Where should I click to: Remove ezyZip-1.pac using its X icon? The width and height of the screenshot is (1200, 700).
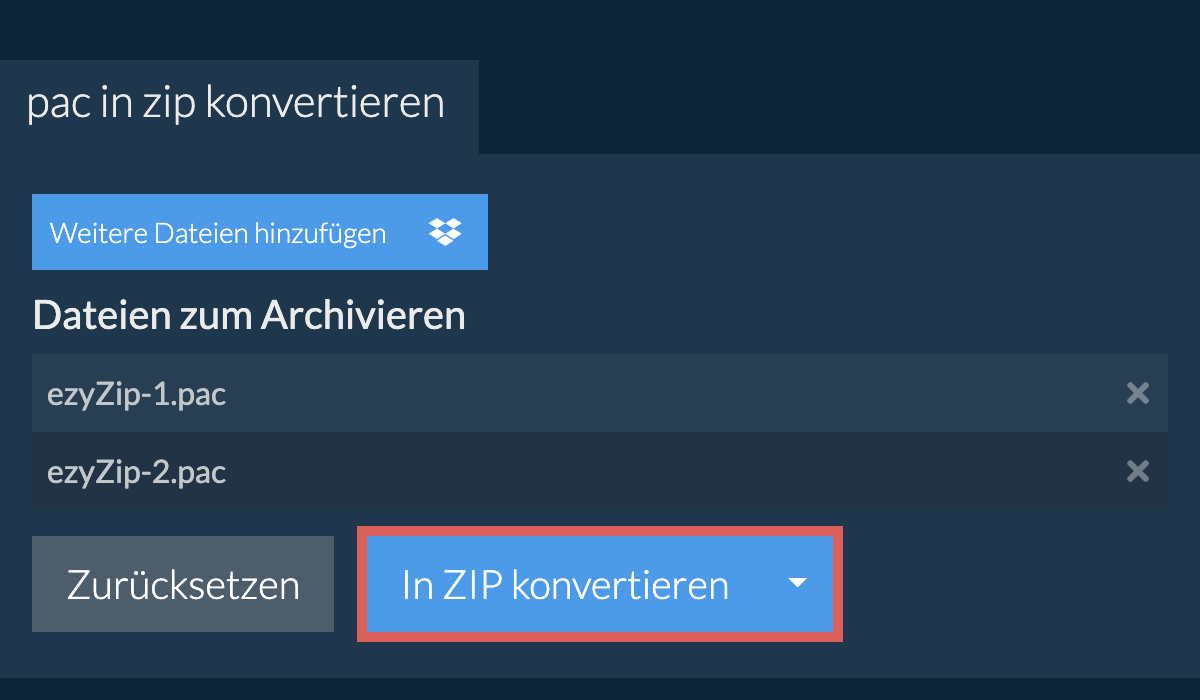(1137, 393)
